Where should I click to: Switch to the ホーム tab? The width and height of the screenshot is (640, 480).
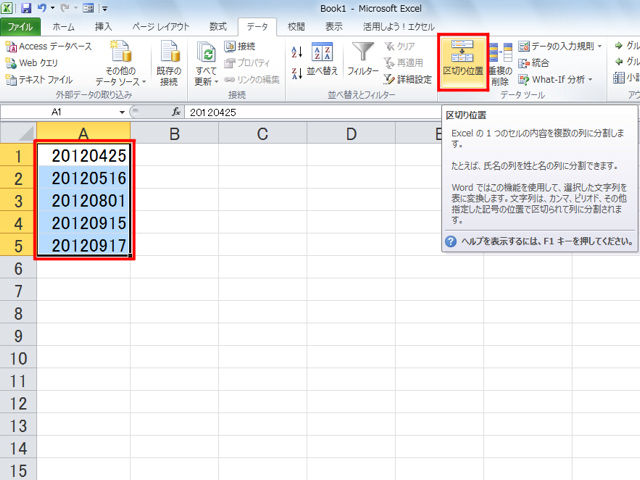[63, 27]
